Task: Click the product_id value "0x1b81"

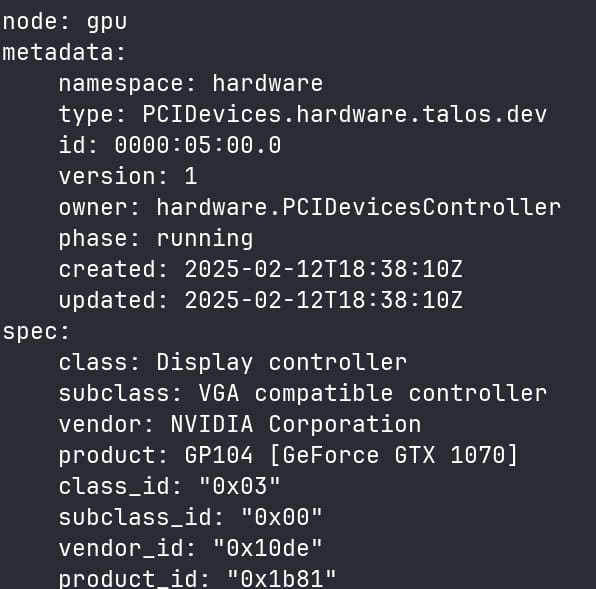Action: [281, 579]
